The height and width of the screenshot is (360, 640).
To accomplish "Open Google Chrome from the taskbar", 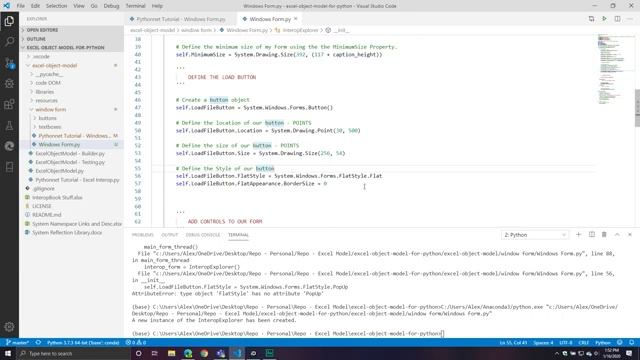I will click(x=204, y=353).
